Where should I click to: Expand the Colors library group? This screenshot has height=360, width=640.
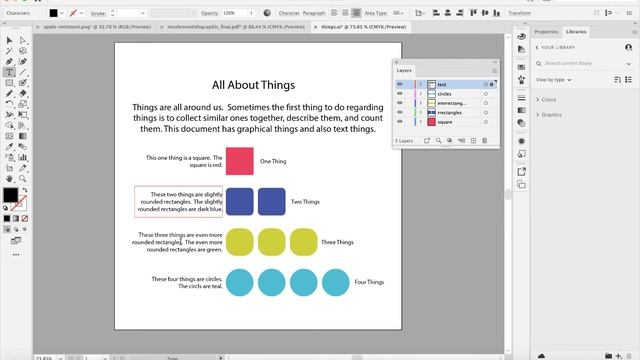pyautogui.click(x=538, y=100)
